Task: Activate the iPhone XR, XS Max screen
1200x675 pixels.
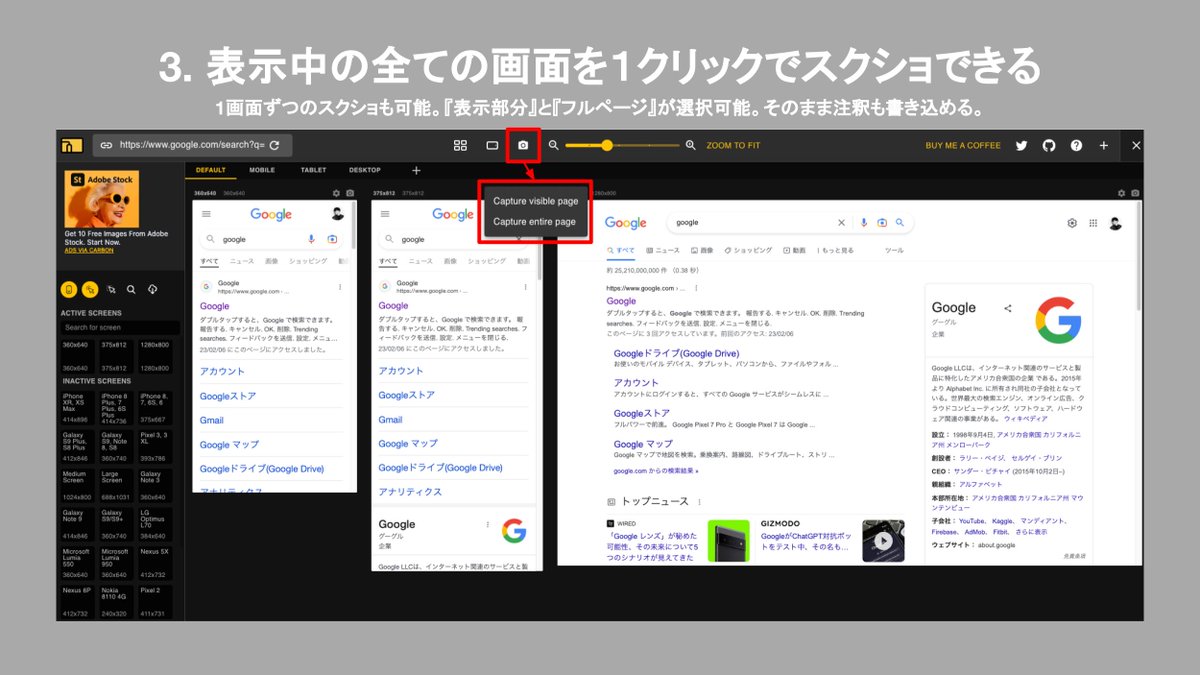Action: coord(79,408)
